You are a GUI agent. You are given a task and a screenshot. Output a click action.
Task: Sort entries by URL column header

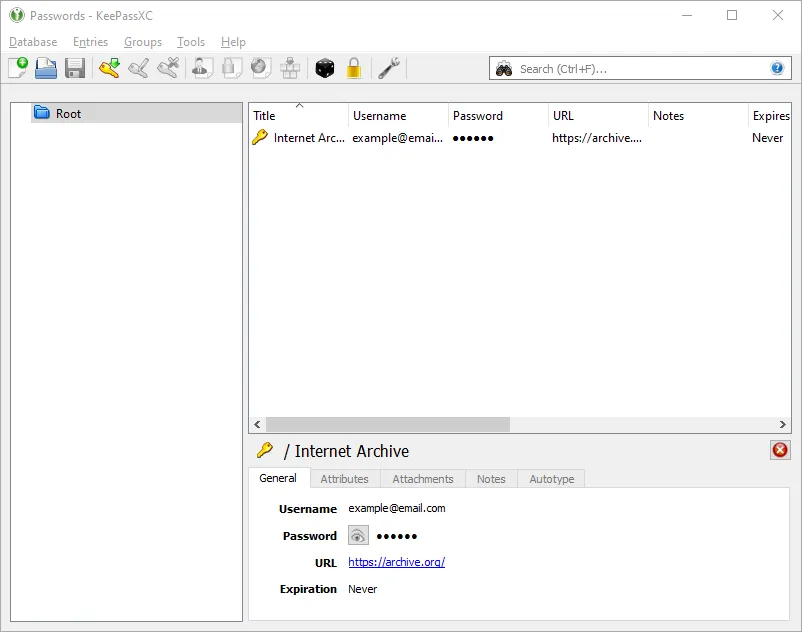pos(598,116)
